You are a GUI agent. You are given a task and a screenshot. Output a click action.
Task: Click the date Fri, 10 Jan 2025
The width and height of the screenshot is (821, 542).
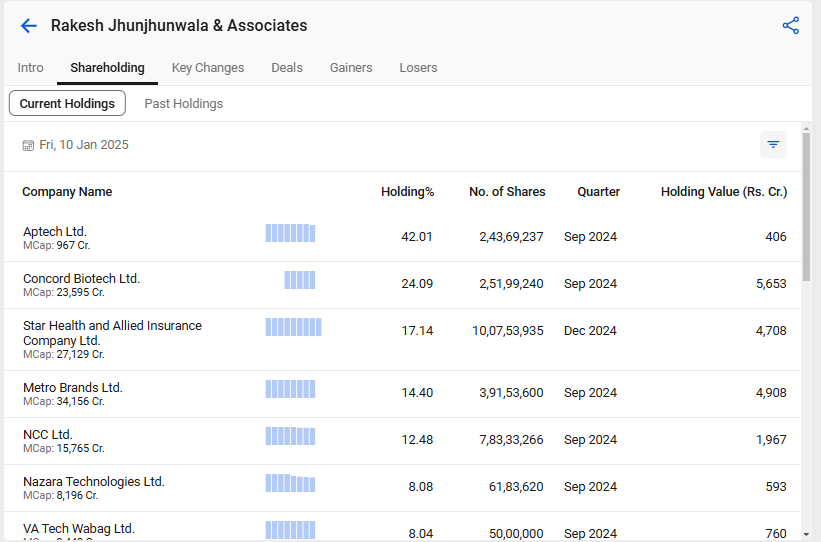point(84,145)
